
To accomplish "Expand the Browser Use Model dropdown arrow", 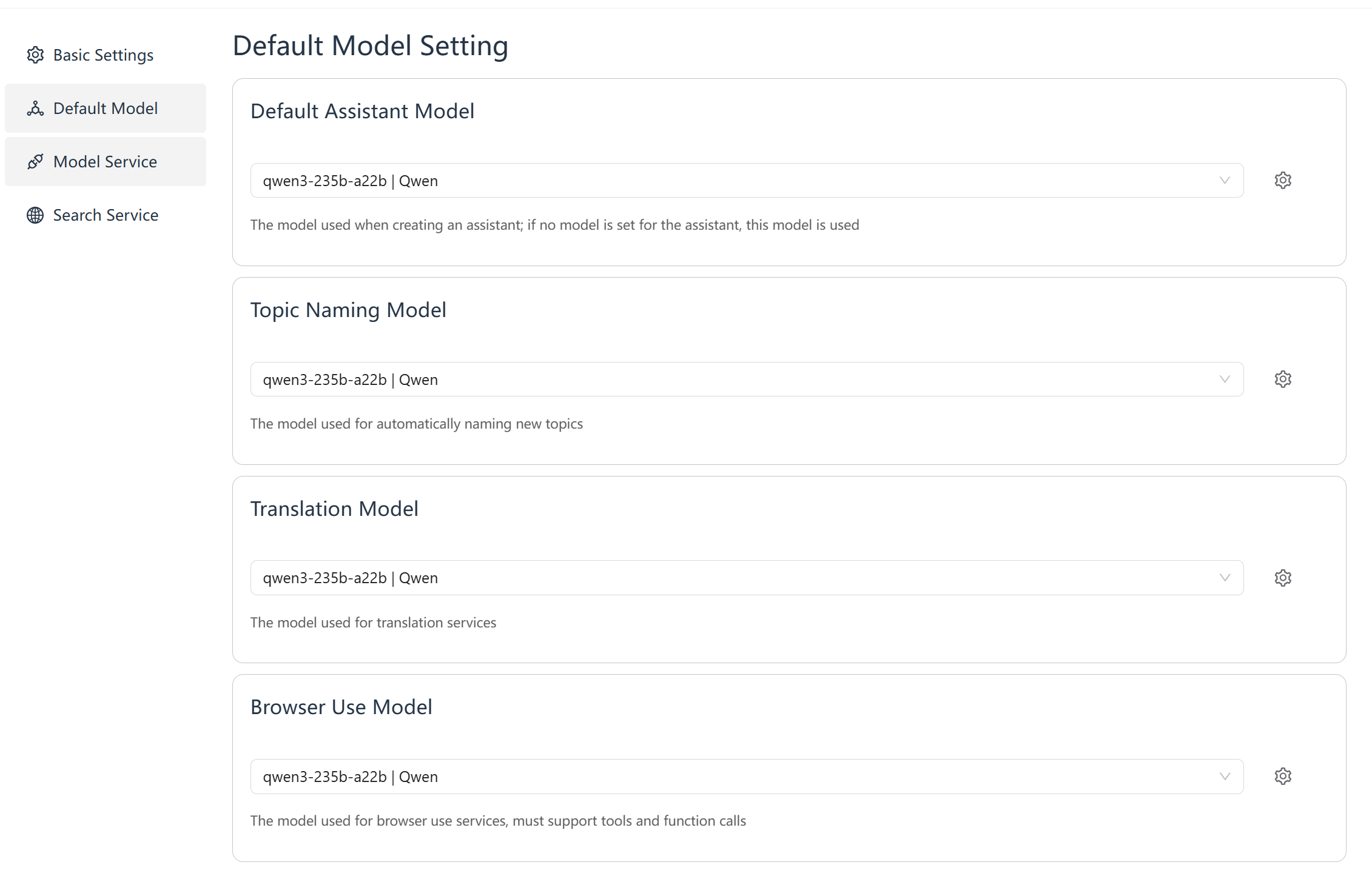I will (1225, 777).
